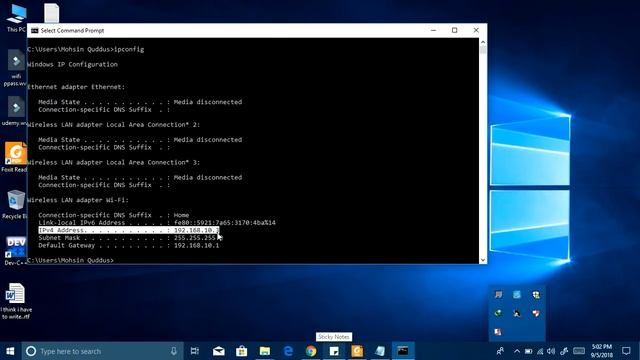
Task: Open This PC desktop icon
Action: [x=16, y=17]
